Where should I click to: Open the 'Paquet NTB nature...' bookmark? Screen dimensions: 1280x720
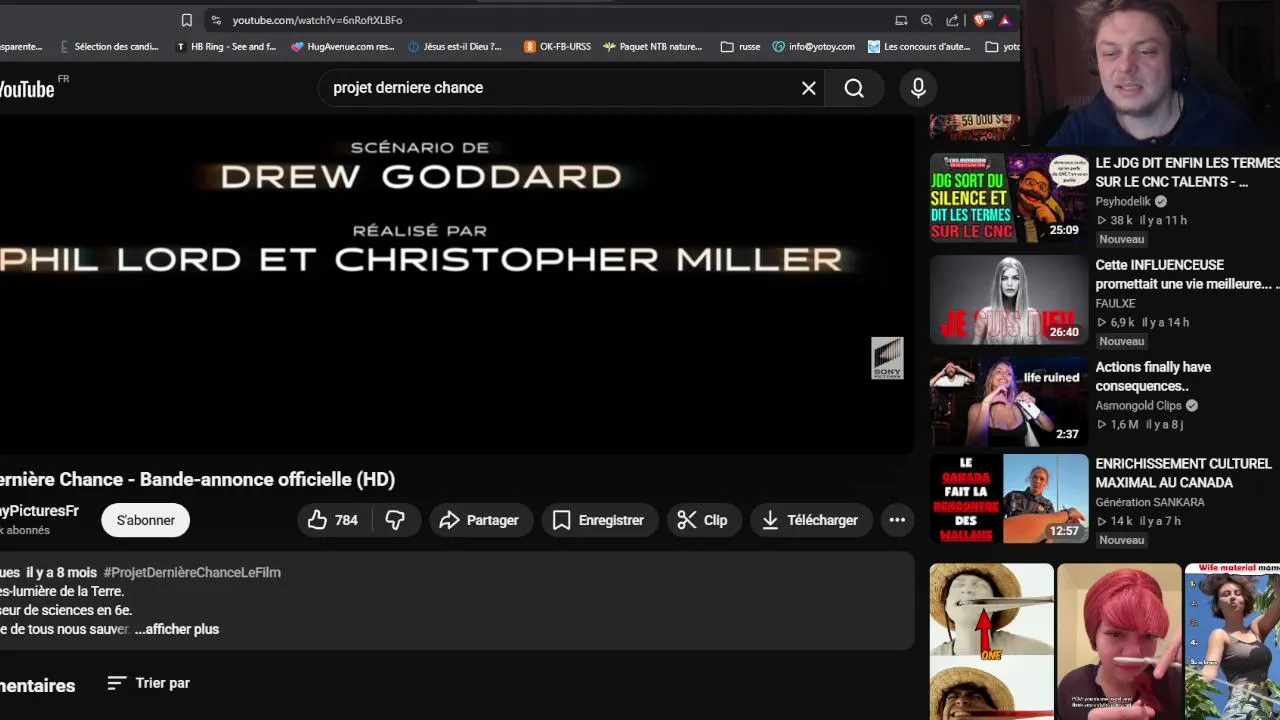pyautogui.click(x=653, y=46)
